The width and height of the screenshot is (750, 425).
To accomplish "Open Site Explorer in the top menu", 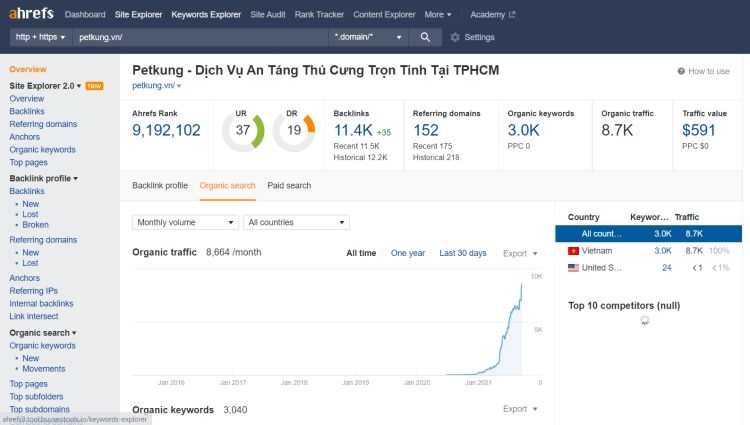I will coord(138,14).
